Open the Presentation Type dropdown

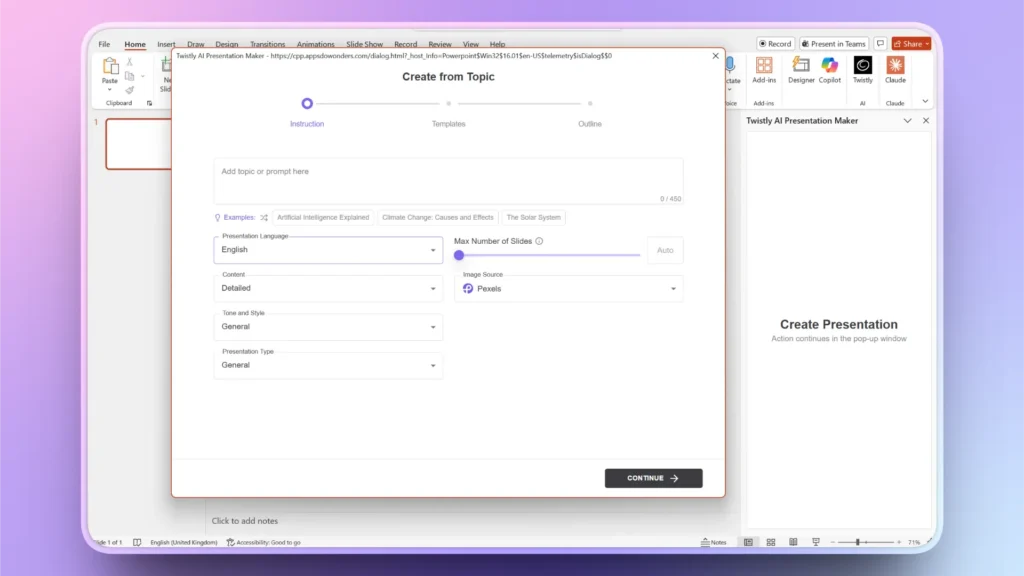pos(328,366)
